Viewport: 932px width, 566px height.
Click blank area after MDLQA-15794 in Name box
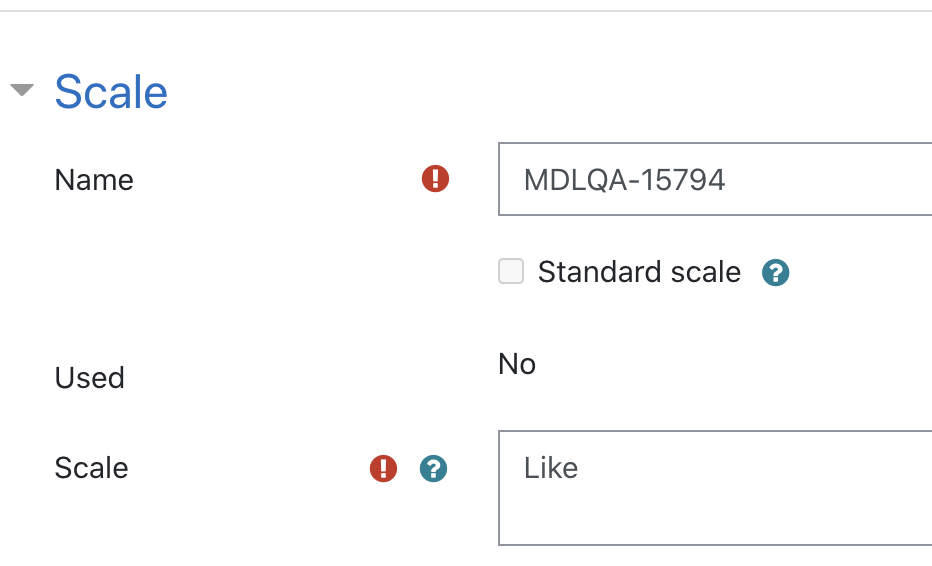click(x=832, y=180)
